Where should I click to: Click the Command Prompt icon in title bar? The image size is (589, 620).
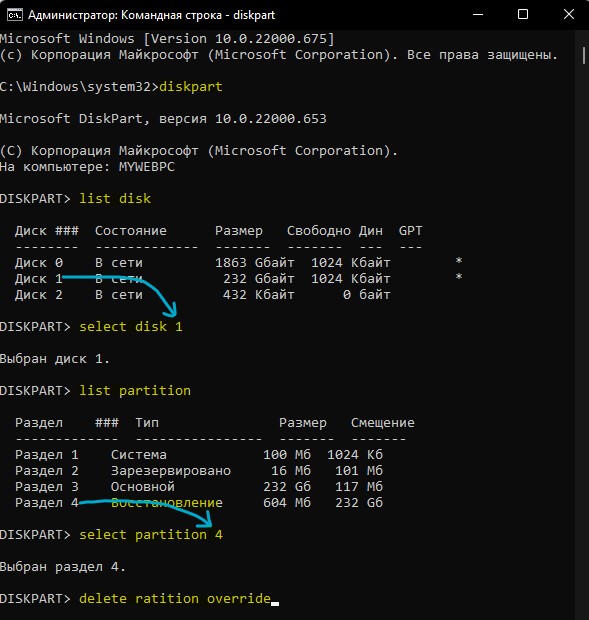[x=15, y=15]
